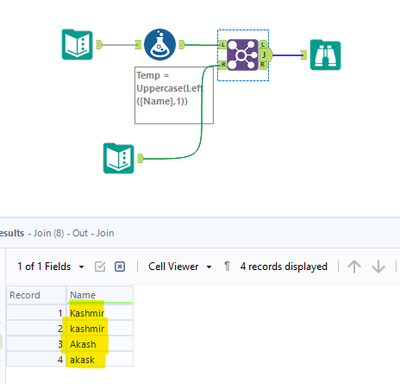Open the Browse binoculars tool

click(325, 55)
